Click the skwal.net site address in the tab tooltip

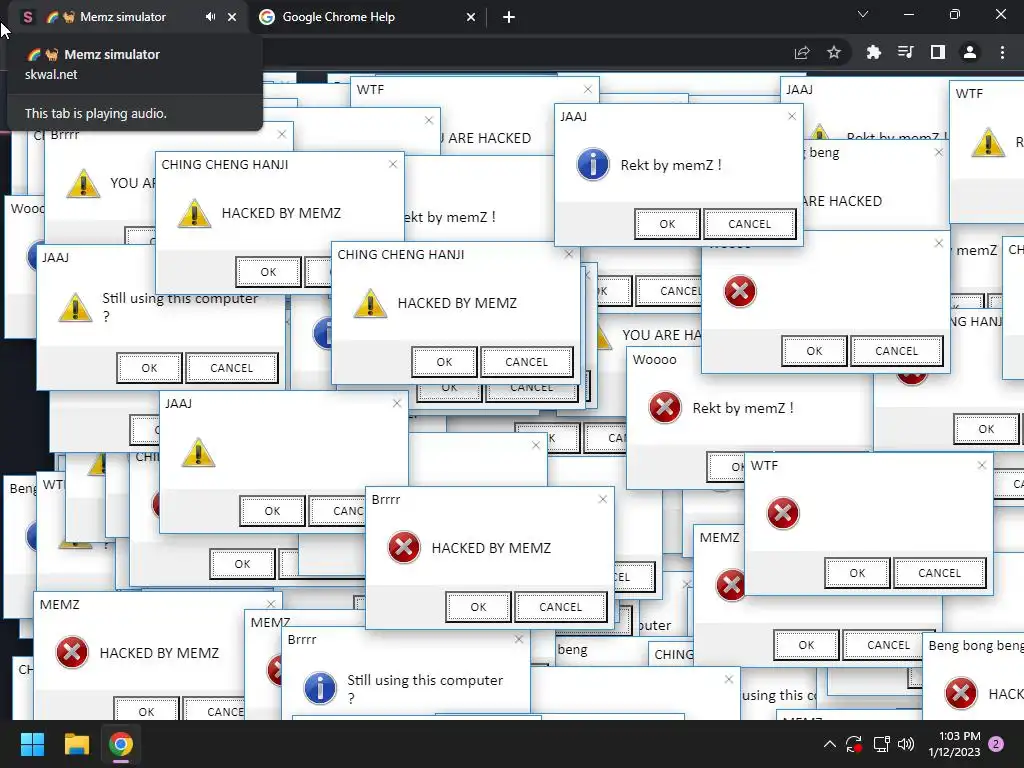click(51, 74)
